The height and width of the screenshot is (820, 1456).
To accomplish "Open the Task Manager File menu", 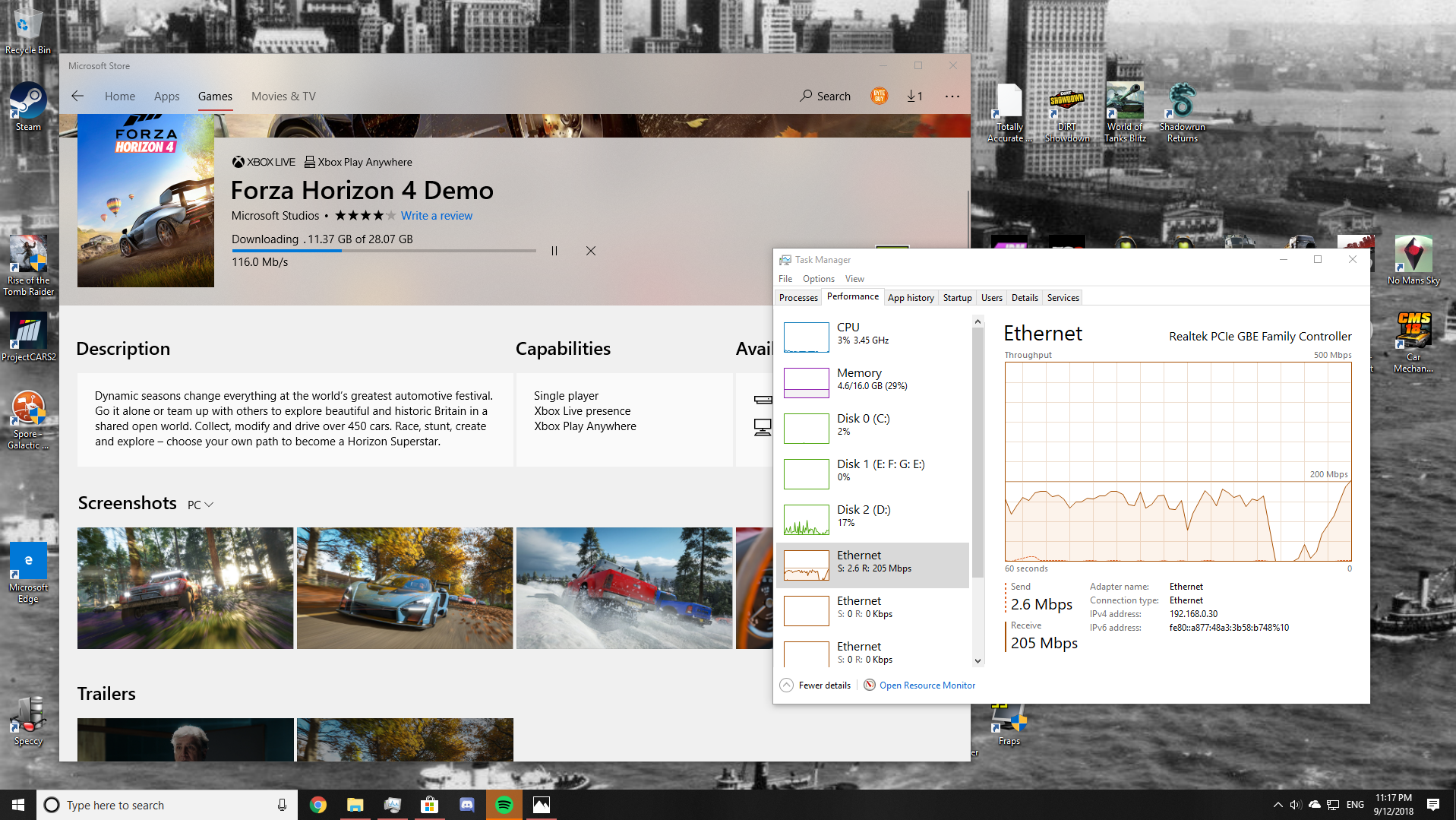I will tap(785, 279).
